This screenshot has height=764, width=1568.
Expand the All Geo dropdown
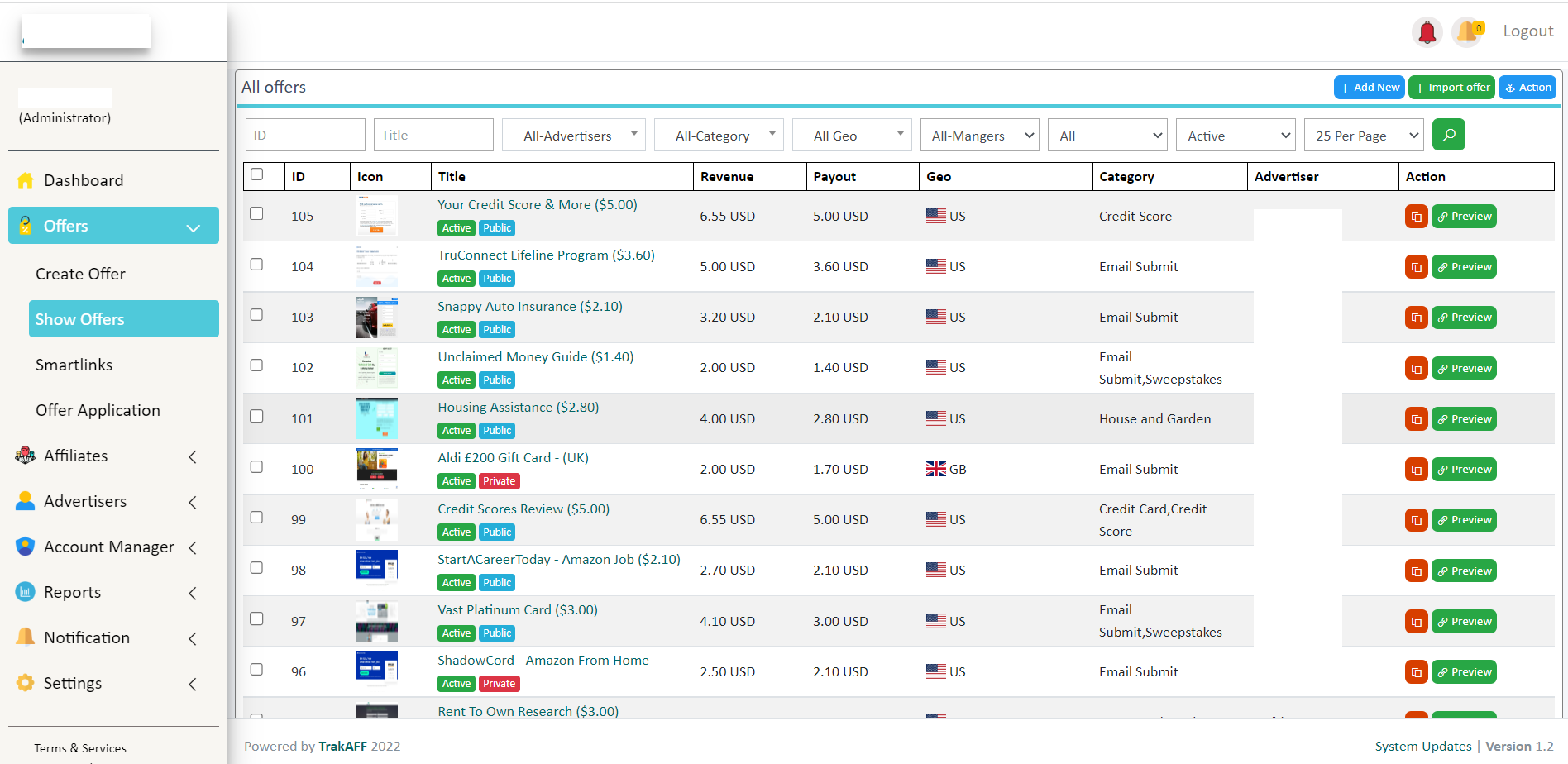point(852,135)
